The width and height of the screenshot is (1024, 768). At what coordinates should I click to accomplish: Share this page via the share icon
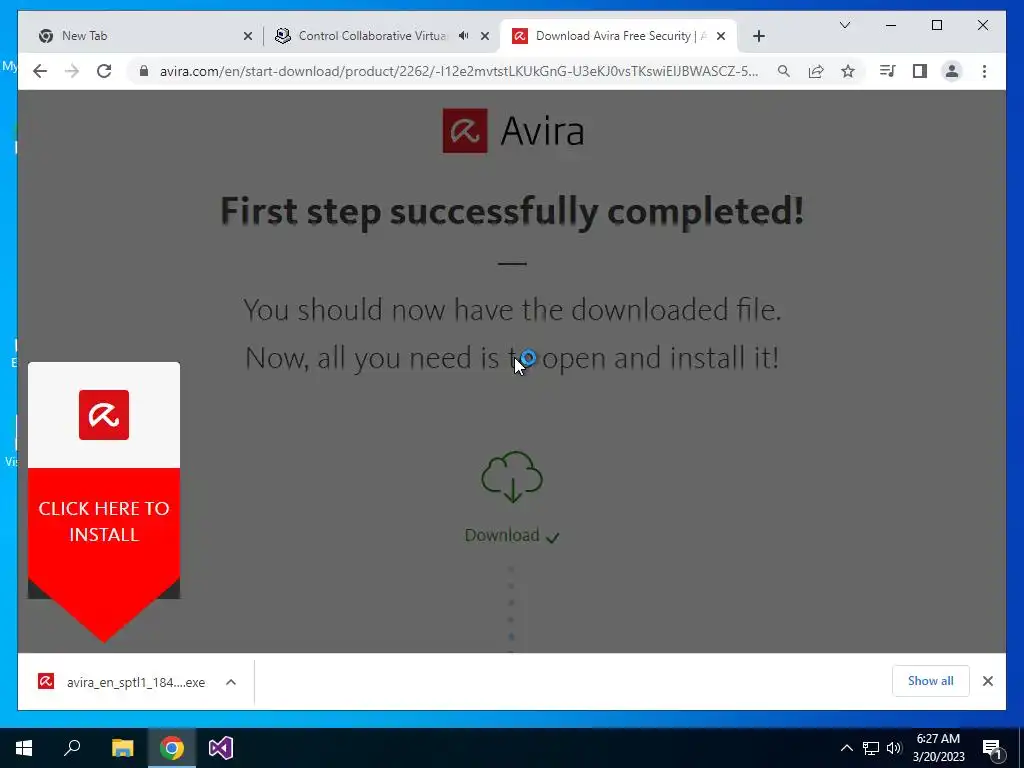pos(816,71)
